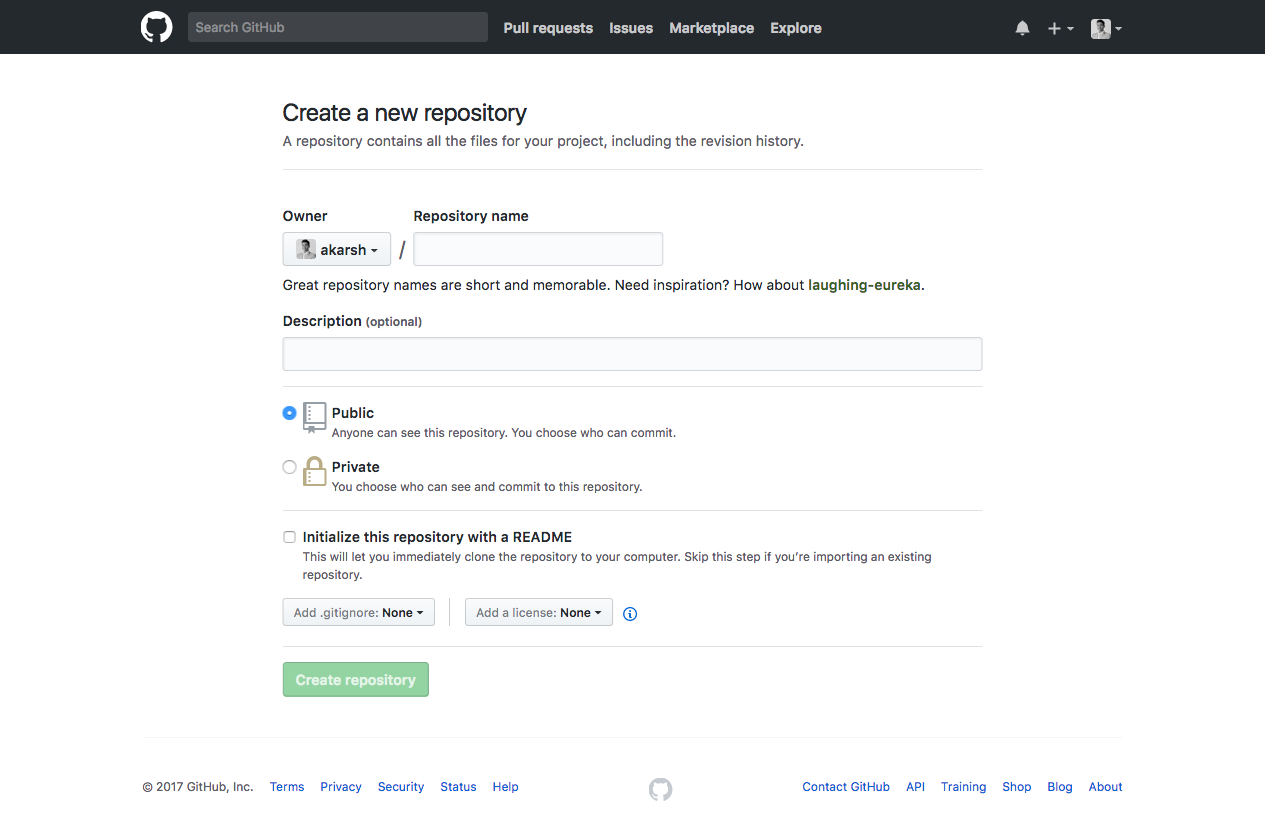Screen dimensions: 1265x828
Task: Click the Create a new repository heading
Action: 405,113
